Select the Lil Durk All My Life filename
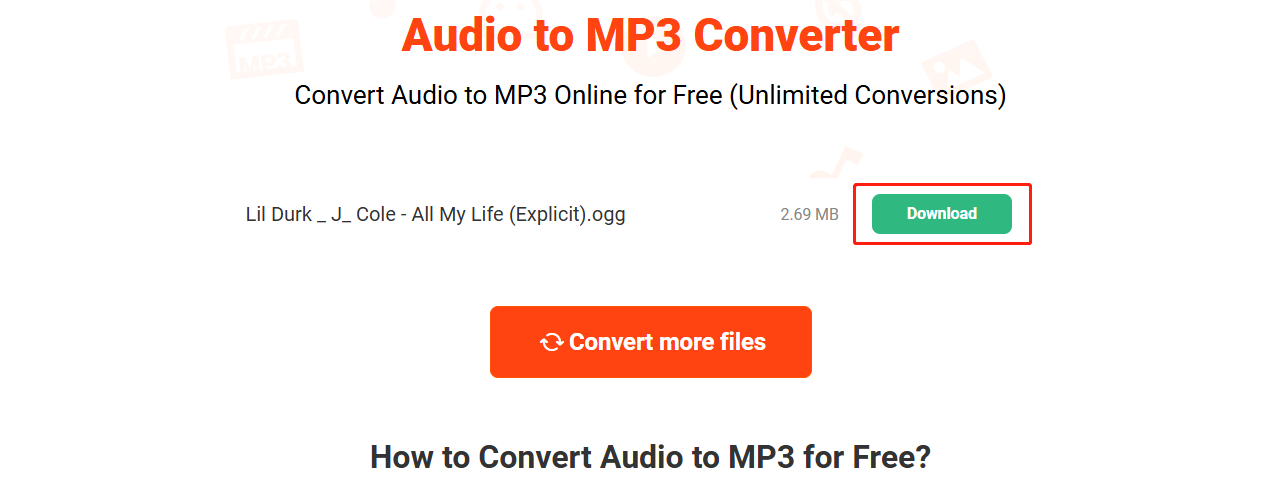The width and height of the screenshot is (1273, 491). pyautogui.click(x=435, y=214)
